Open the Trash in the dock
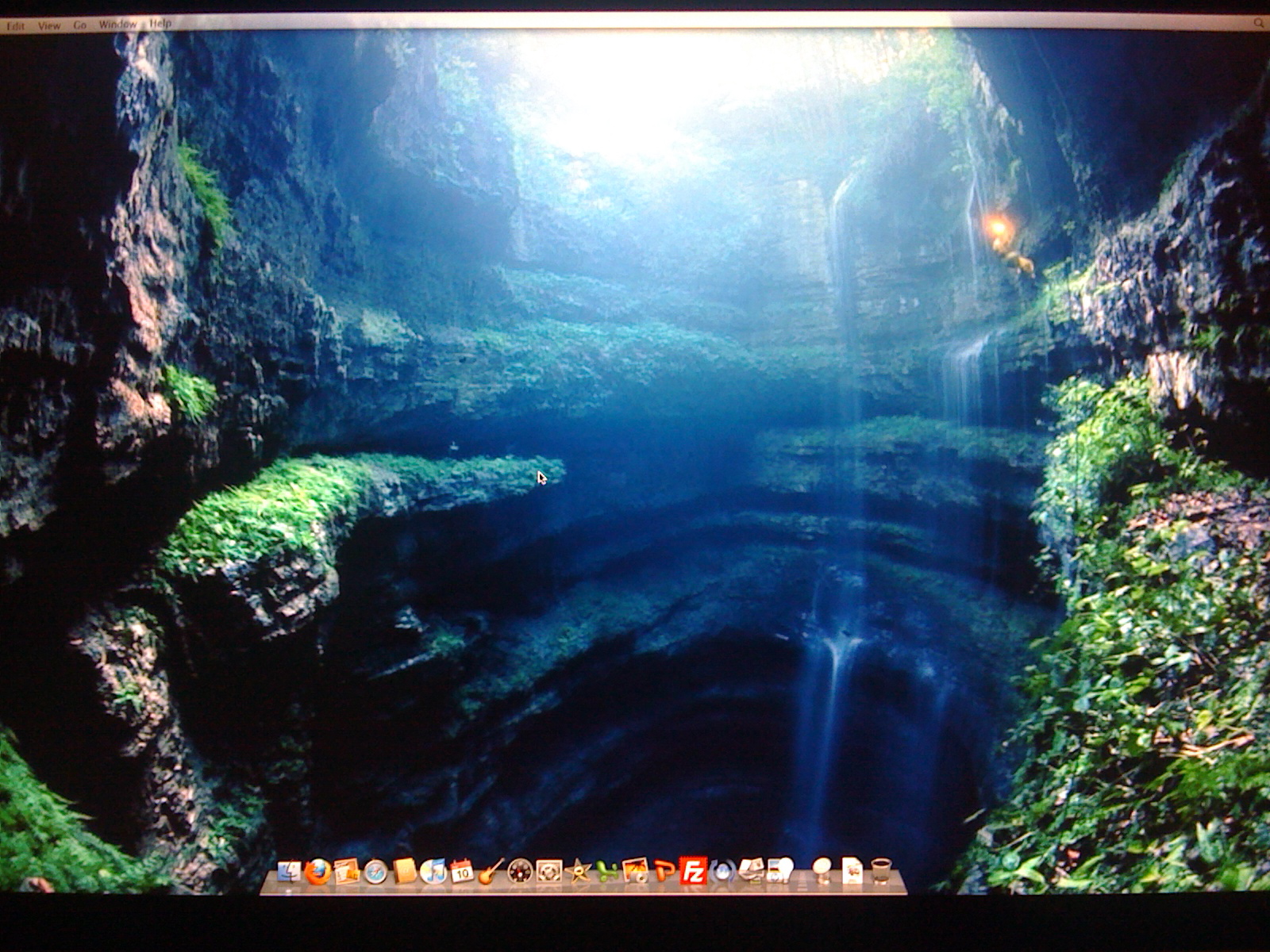 [x=881, y=871]
